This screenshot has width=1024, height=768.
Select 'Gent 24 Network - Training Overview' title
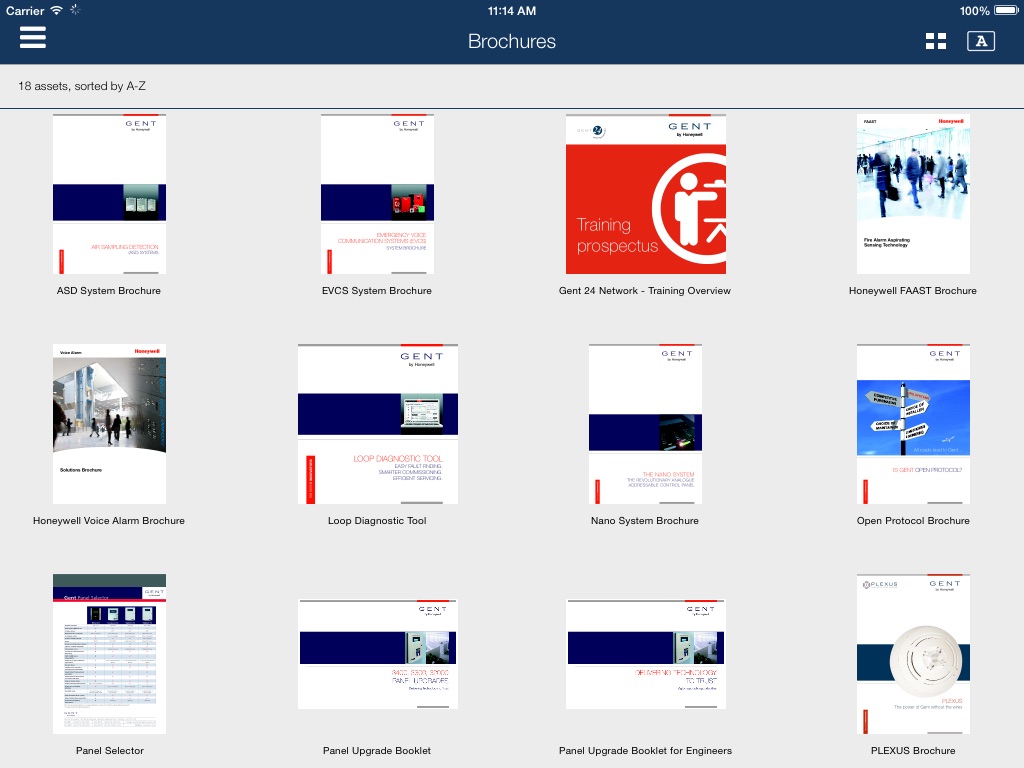click(x=645, y=291)
